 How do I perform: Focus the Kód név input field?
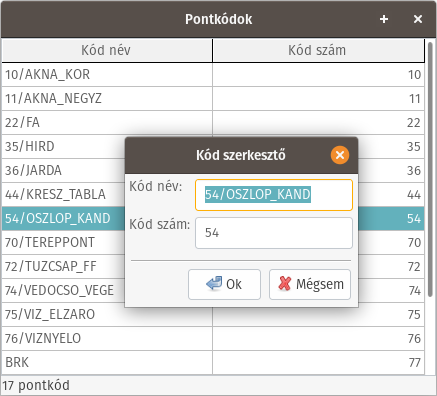pyautogui.click(x=274, y=195)
